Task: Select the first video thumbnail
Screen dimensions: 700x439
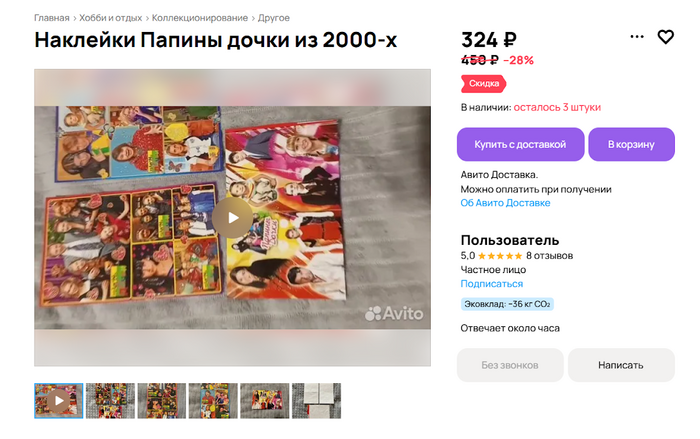Action: pyautogui.click(x=58, y=401)
